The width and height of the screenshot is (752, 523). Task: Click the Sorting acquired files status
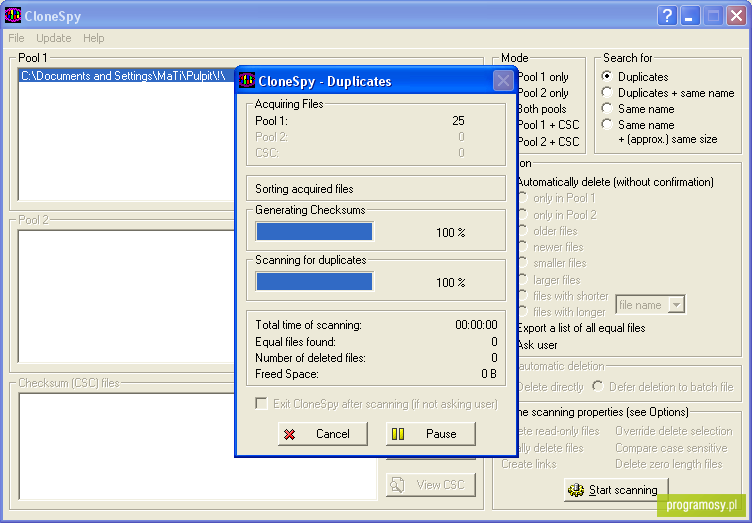pos(304,189)
